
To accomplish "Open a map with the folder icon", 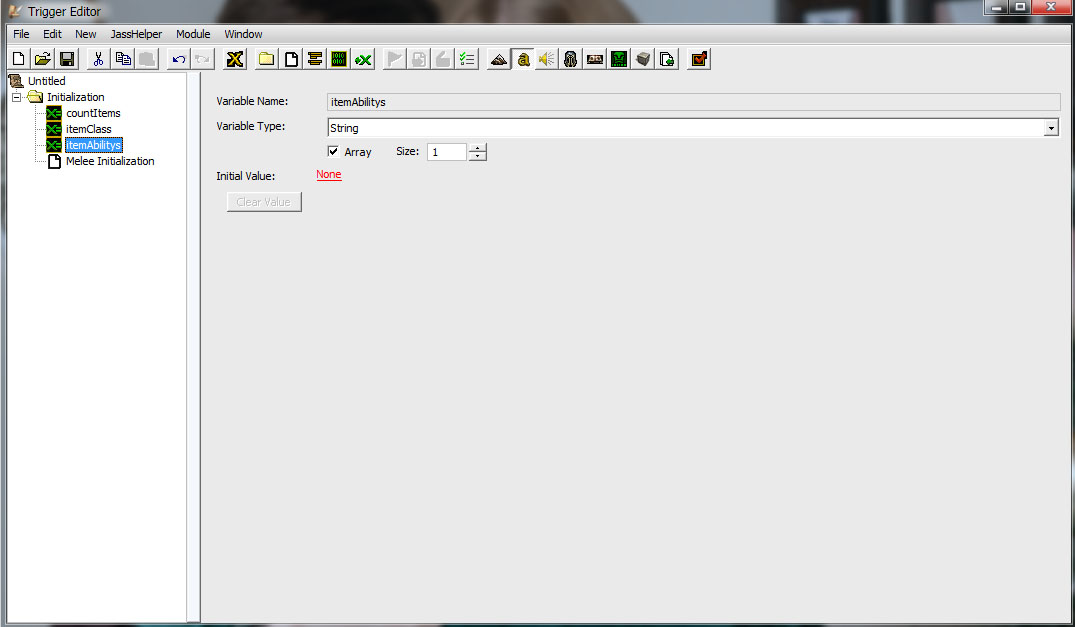I will (43, 60).
